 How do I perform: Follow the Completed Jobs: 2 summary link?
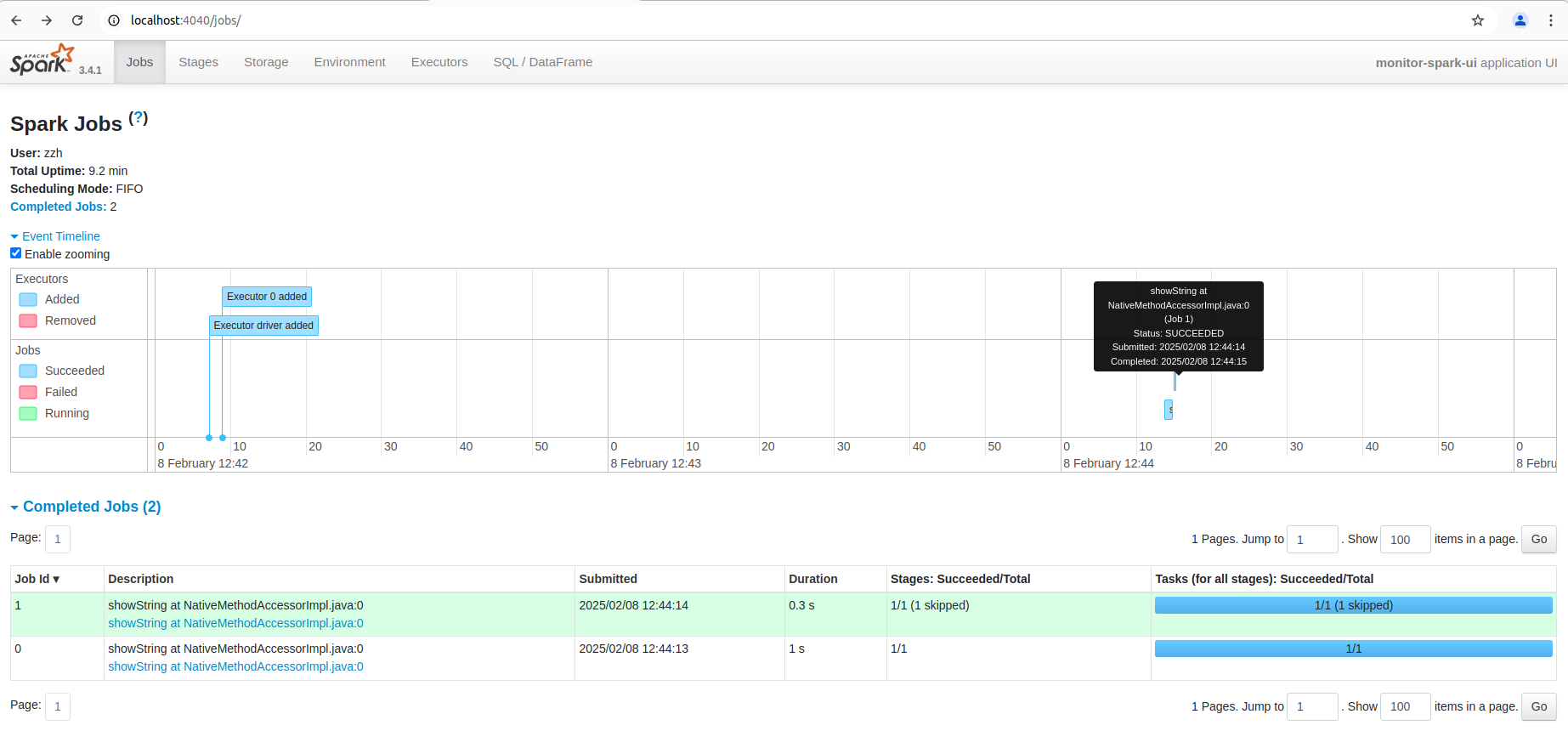click(59, 207)
